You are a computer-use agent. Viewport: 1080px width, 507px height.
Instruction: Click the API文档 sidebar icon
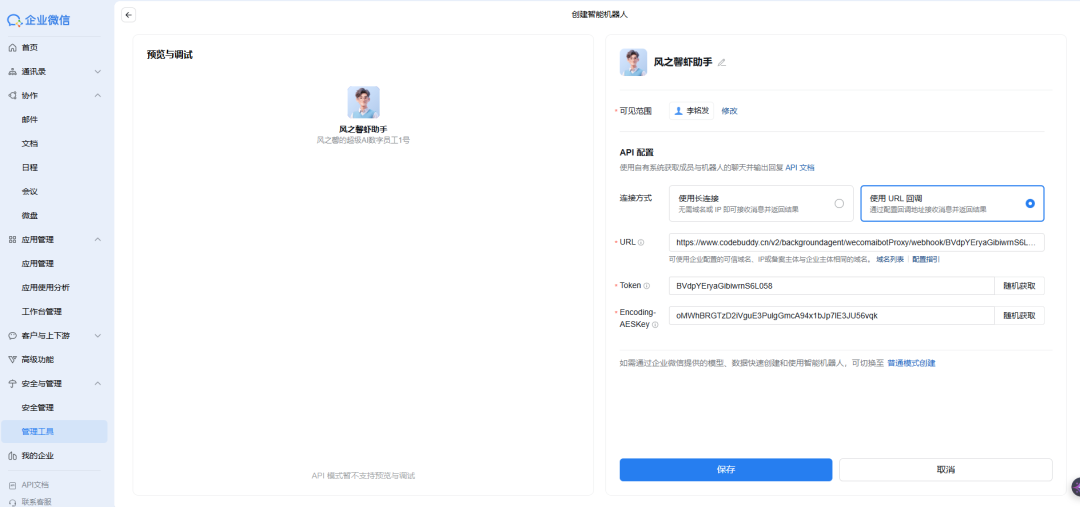[12, 485]
